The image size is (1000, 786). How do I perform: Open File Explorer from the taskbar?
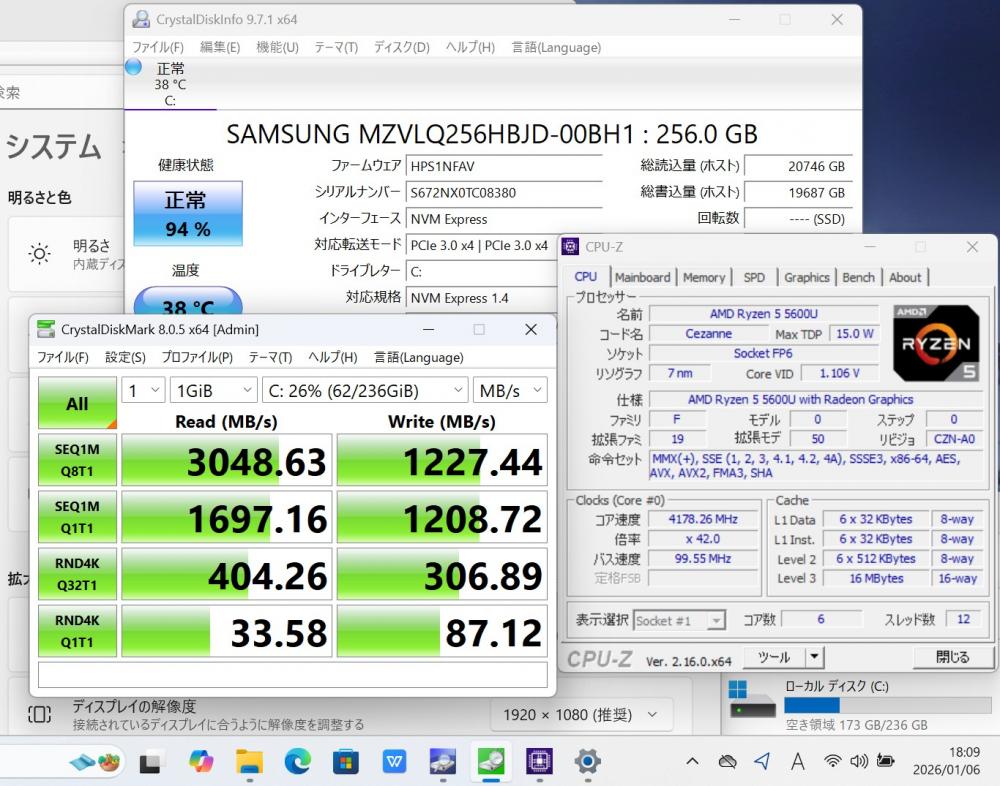[249, 762]
